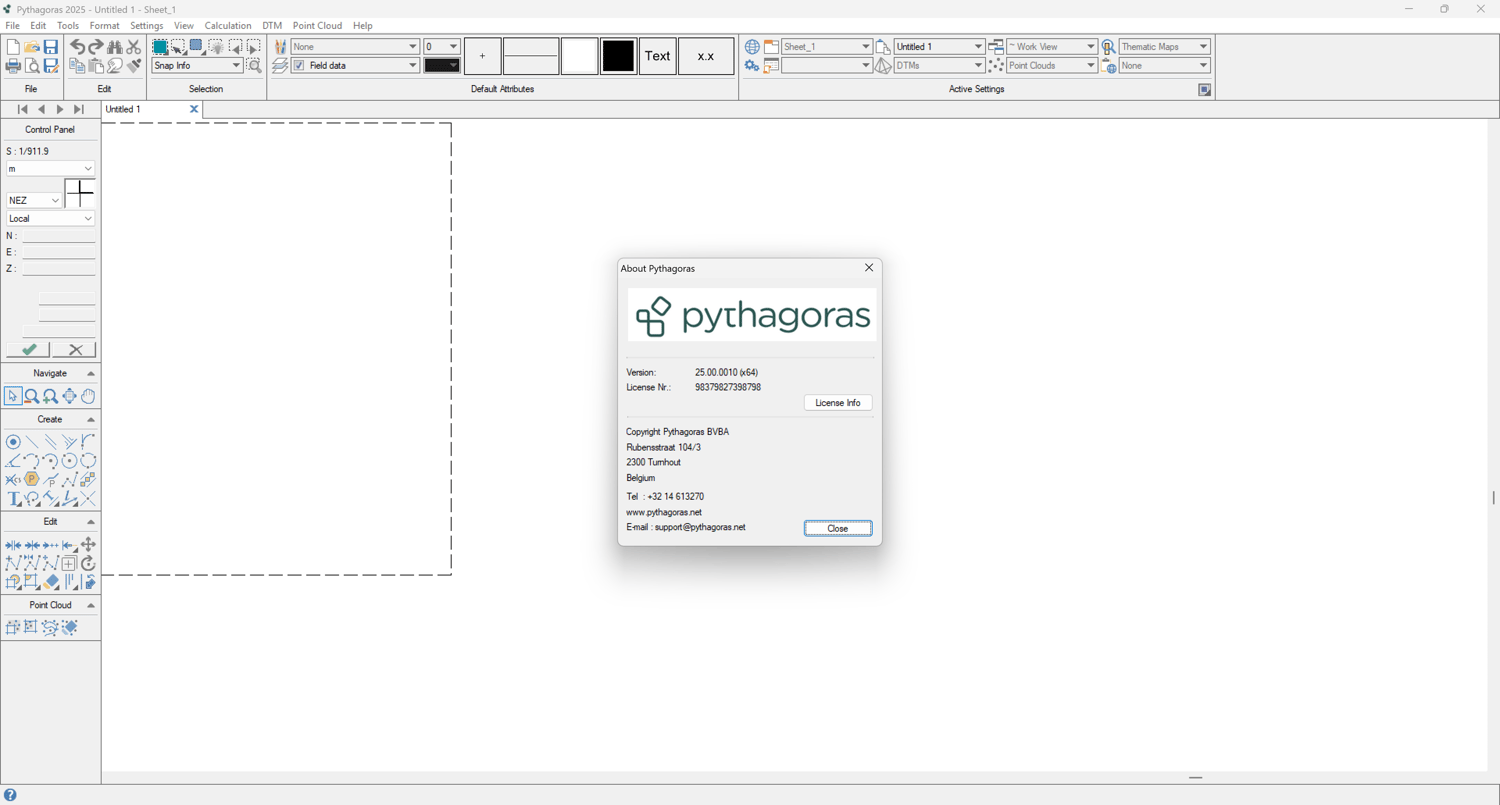Open the Tools menu
Screen dimensions: 1500x805
68,26
